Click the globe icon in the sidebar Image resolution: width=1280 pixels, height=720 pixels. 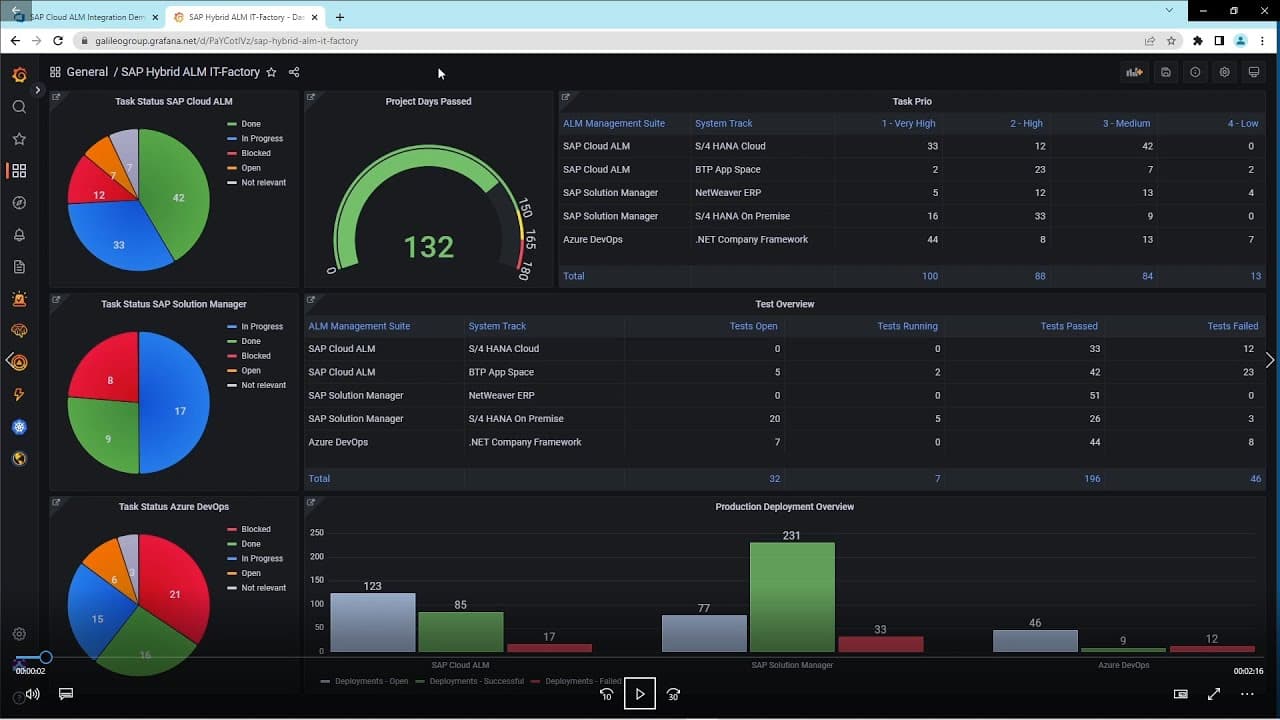(19, 459)
